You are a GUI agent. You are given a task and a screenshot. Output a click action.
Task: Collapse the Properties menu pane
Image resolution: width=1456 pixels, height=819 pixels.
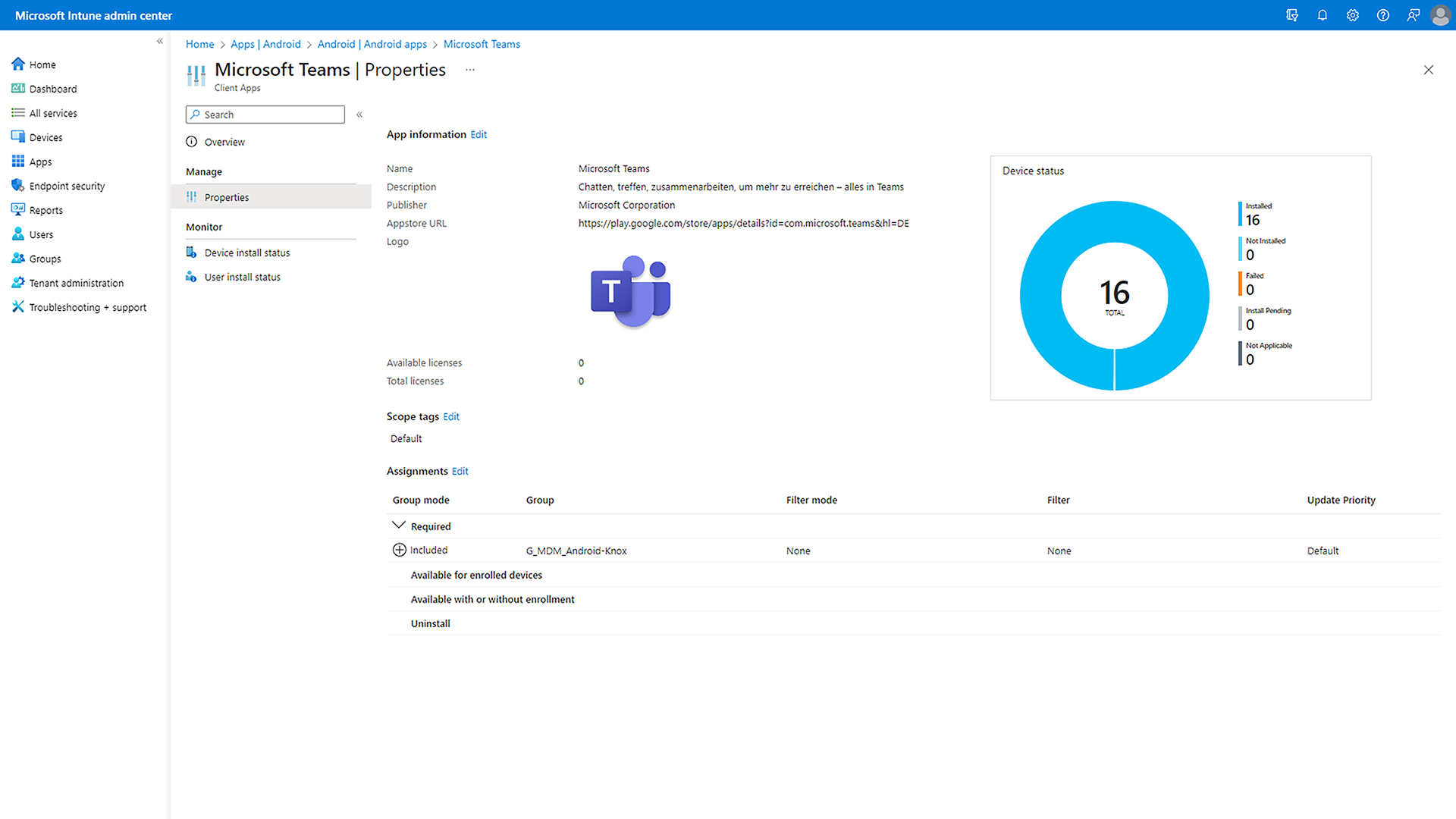pyautogui.click(x=359, y=114)
